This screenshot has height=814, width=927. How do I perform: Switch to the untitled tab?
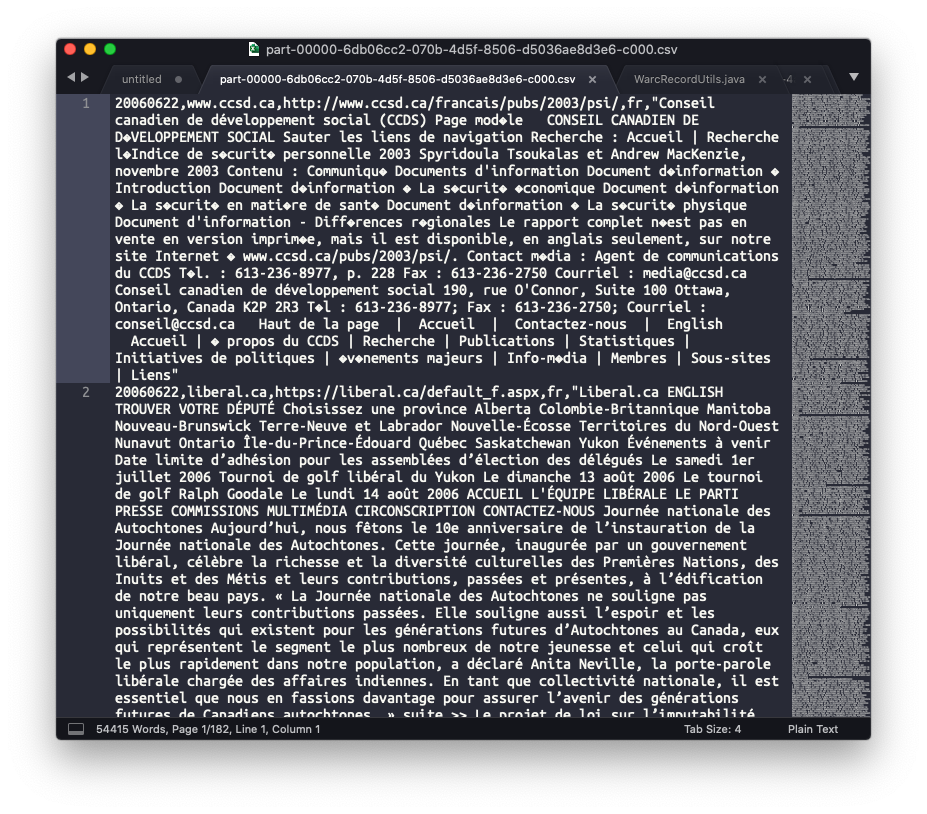pos(141,79)
